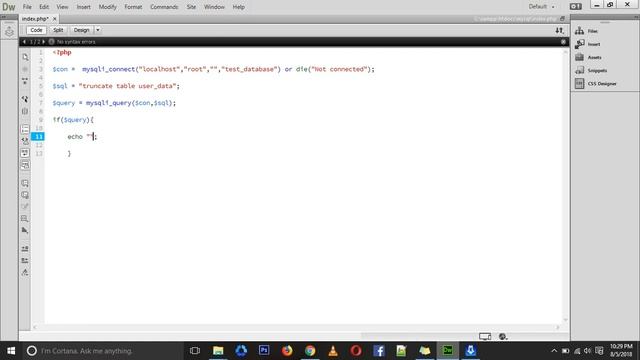Open the Format menu
The height and width of the screenshot is (360, 640).
[133, 7]
